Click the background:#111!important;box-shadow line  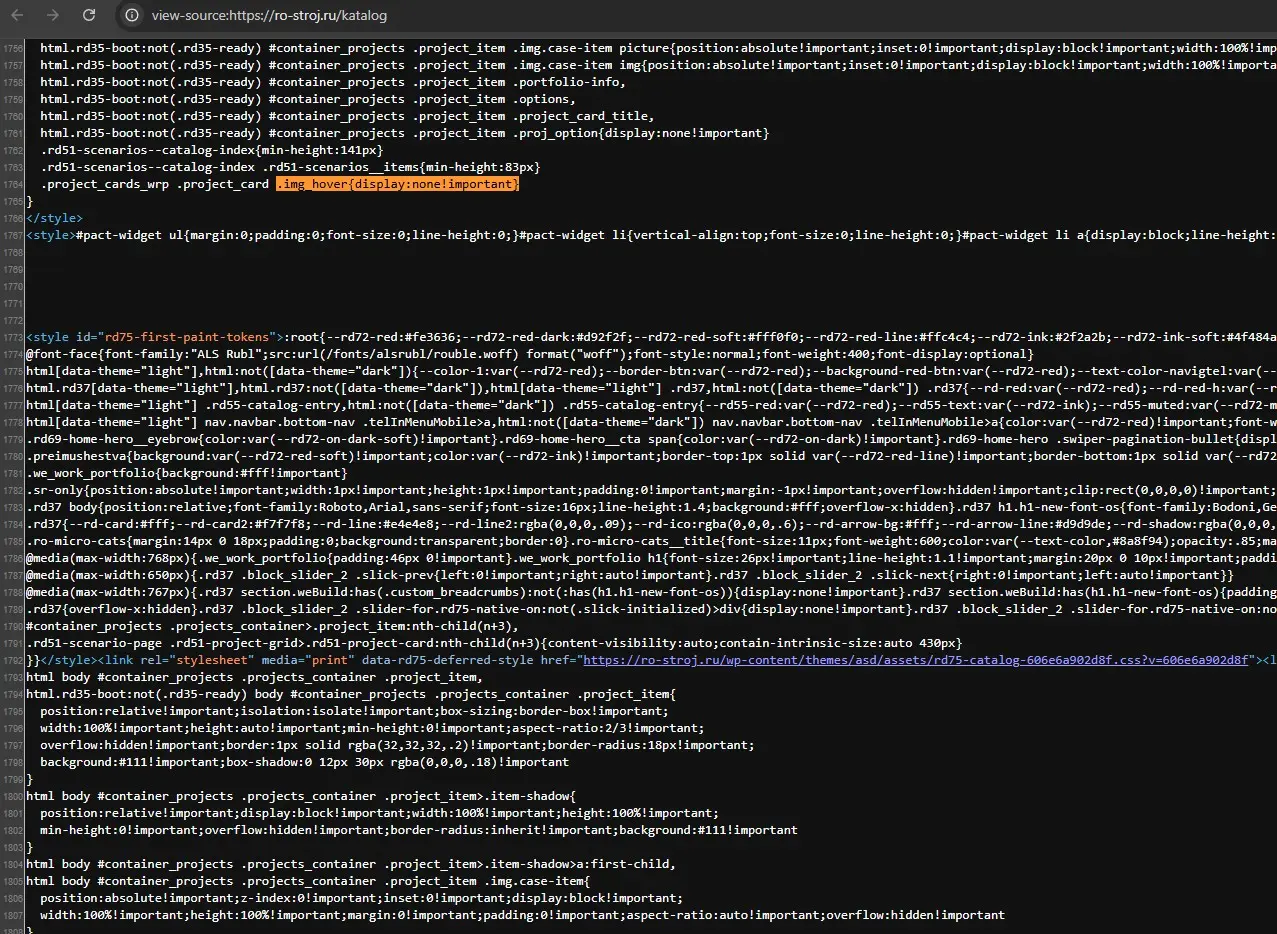(304, 762)
